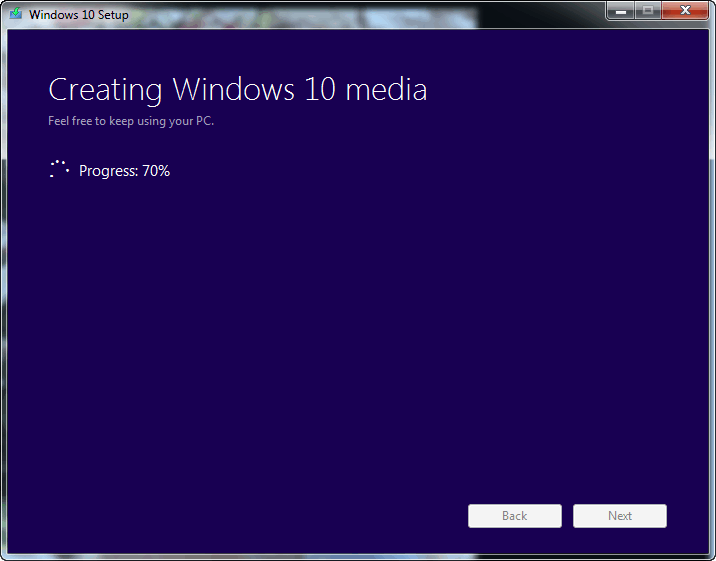The height and width of the screenshot is (561, 716).
Task: Click the Back button
Action: click(515, 516)
